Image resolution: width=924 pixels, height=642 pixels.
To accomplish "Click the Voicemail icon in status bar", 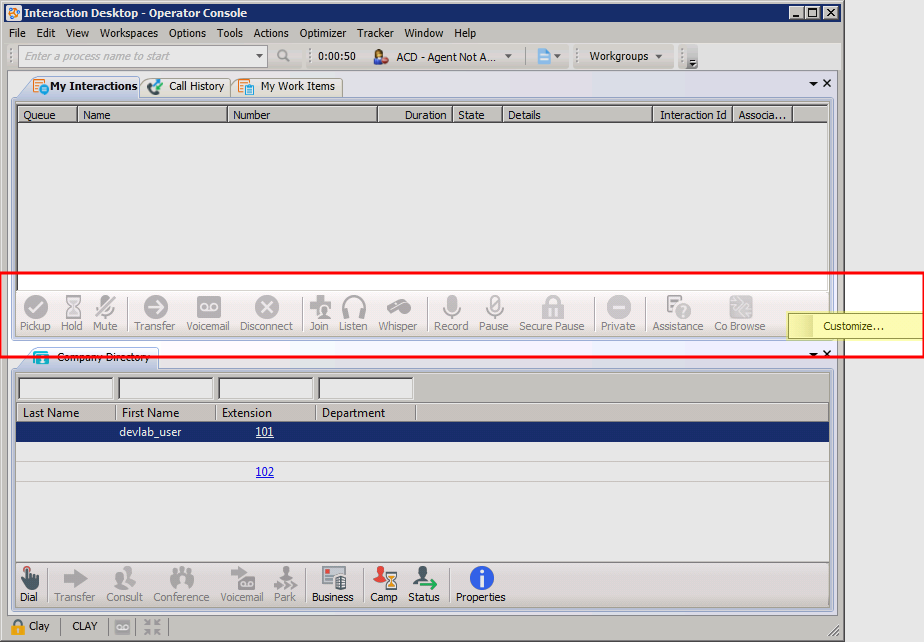I will click(x=122, y=627).
